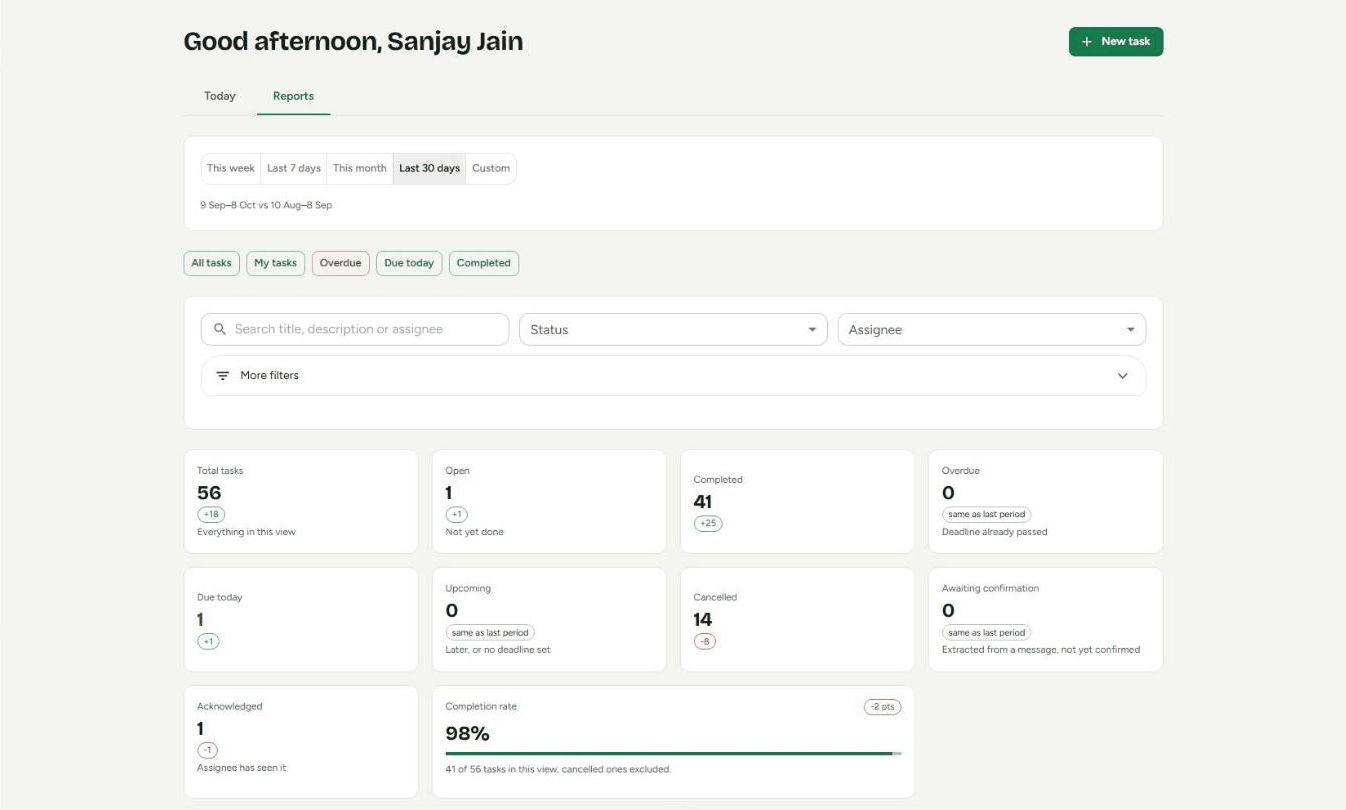Choose the This week range
This screenshot has height=810, width=1346.
(231, 168)
